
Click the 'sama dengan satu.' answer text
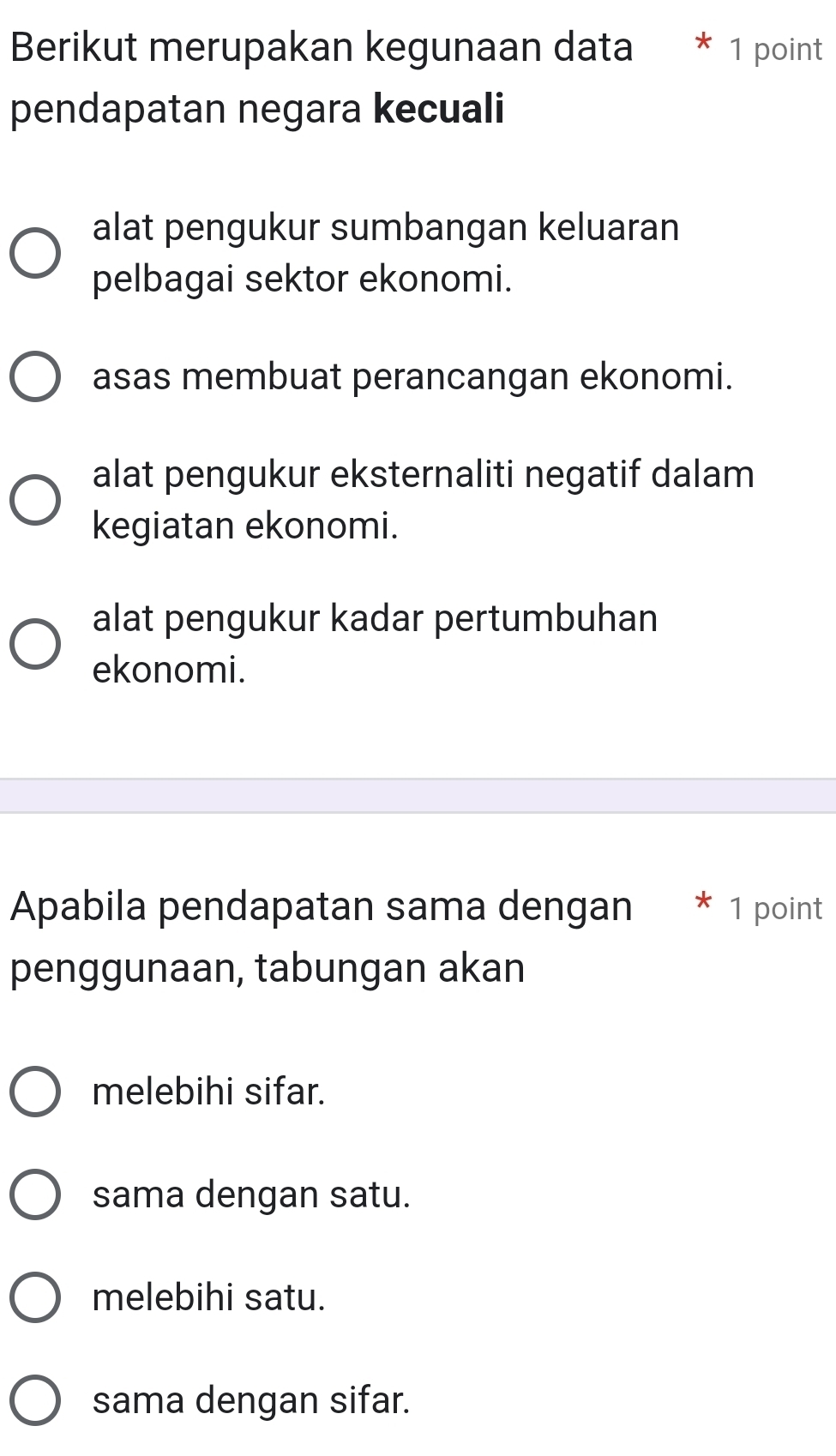click(x=251, y=1194)
